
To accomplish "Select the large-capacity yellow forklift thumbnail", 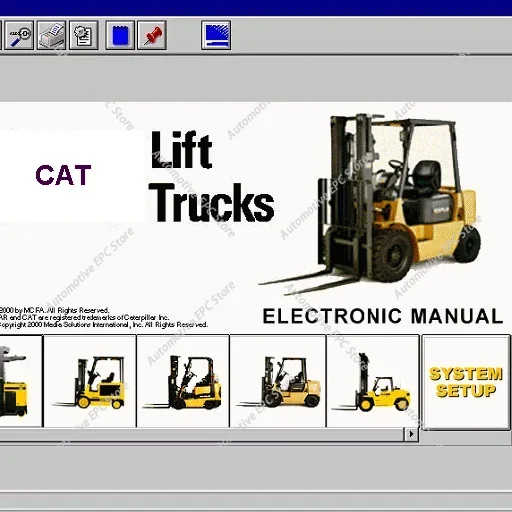I will [373, 381].
